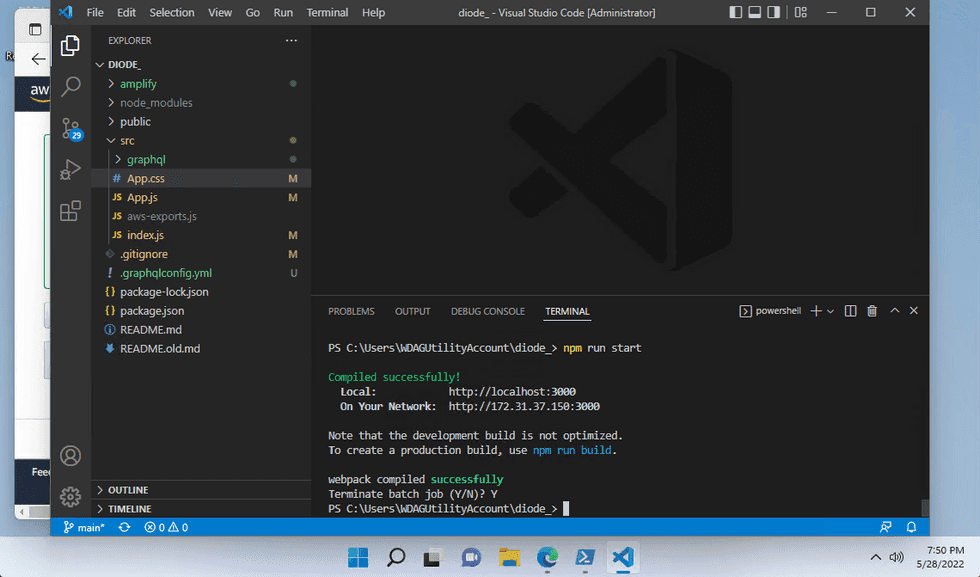Open the Extensions view
980x577 pixels.
(x=70, y=211)
